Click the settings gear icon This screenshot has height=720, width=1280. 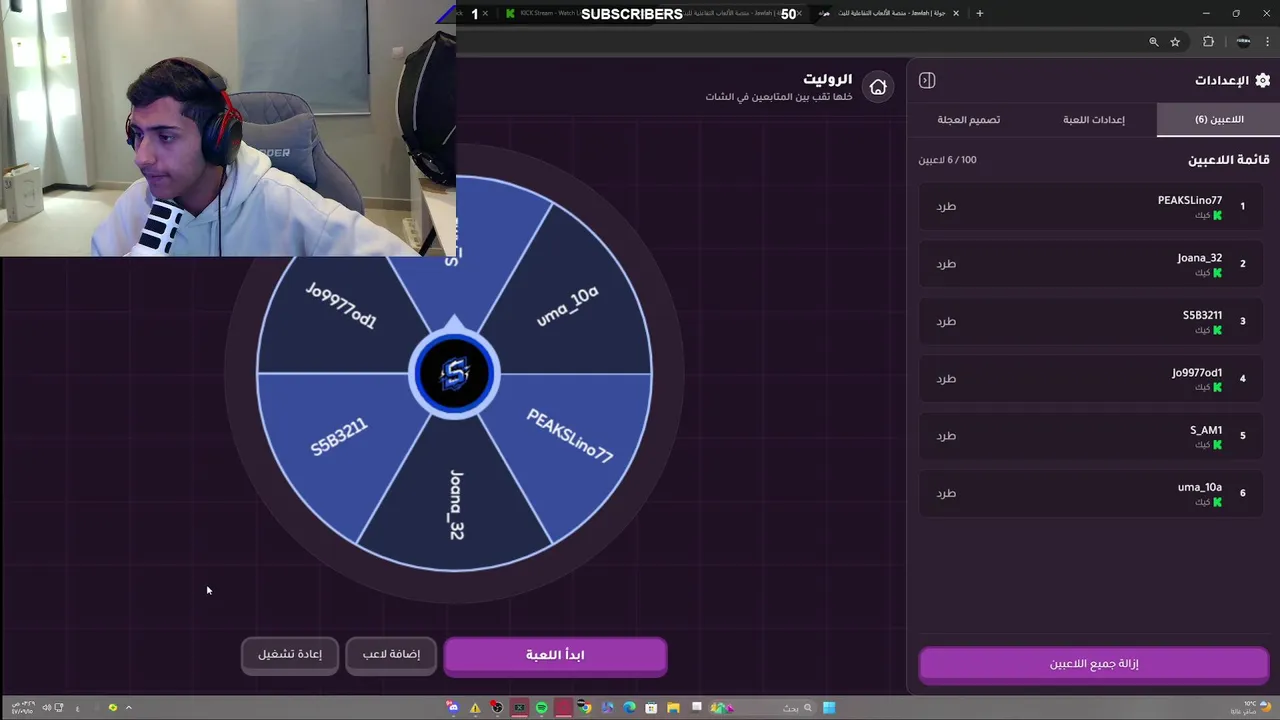point(1262,80)
